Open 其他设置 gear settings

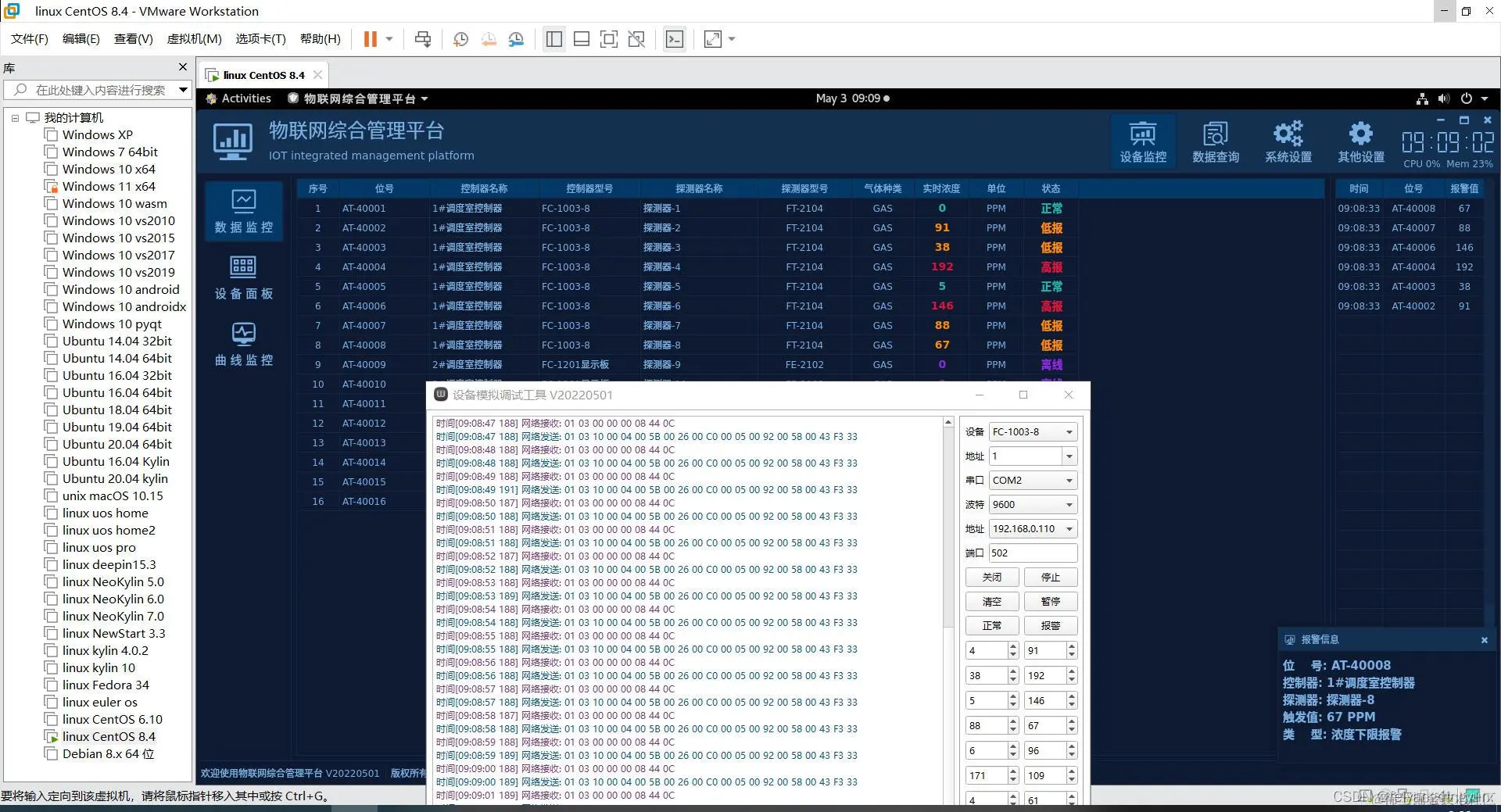coord(1359,141)
